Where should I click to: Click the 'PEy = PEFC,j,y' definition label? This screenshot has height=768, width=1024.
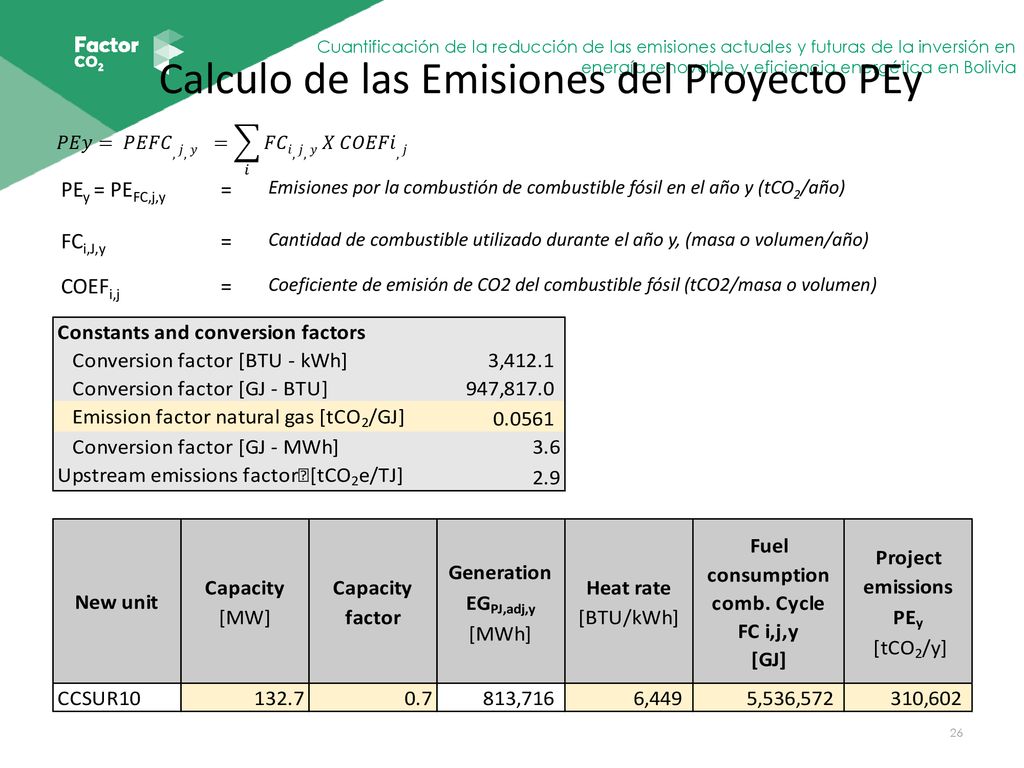[113, 191]
